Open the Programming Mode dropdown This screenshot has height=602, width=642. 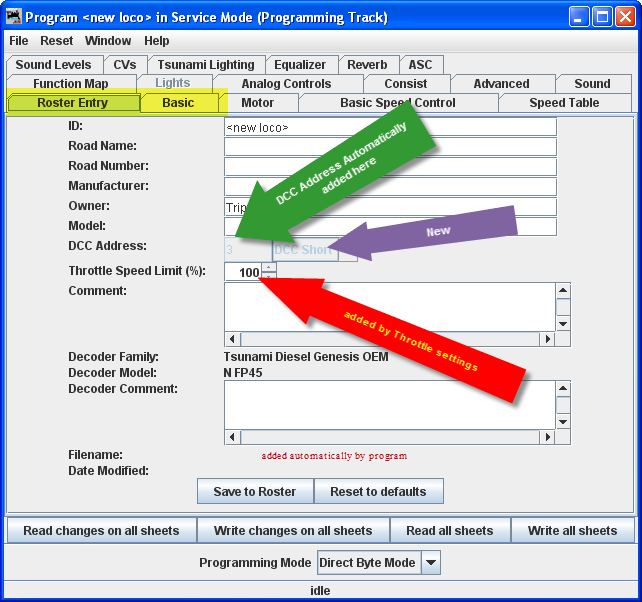[430, 563]
